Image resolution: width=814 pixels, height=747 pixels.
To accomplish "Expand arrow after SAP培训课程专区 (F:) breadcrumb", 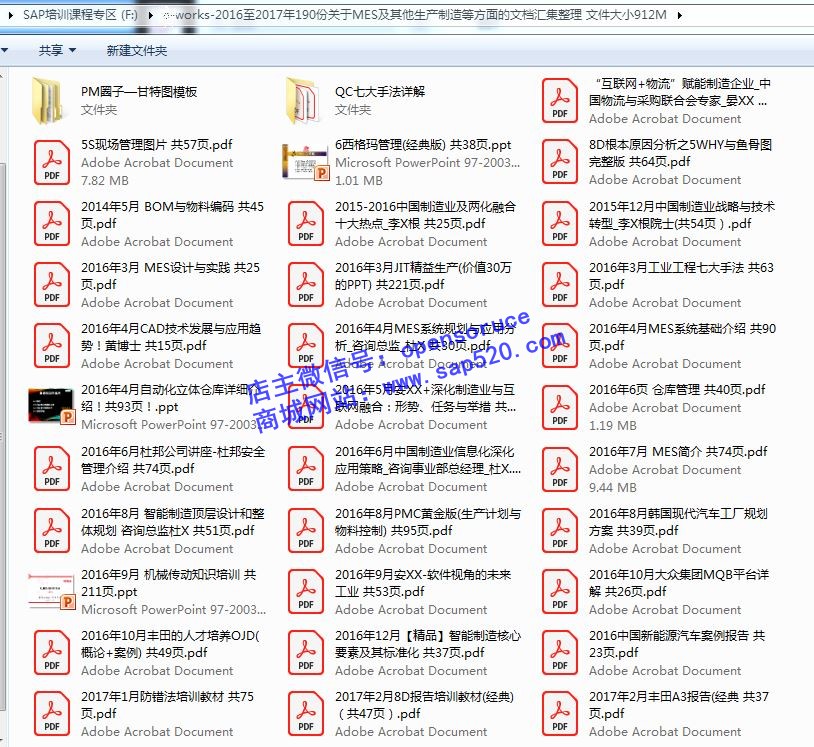I will point(151,15).
